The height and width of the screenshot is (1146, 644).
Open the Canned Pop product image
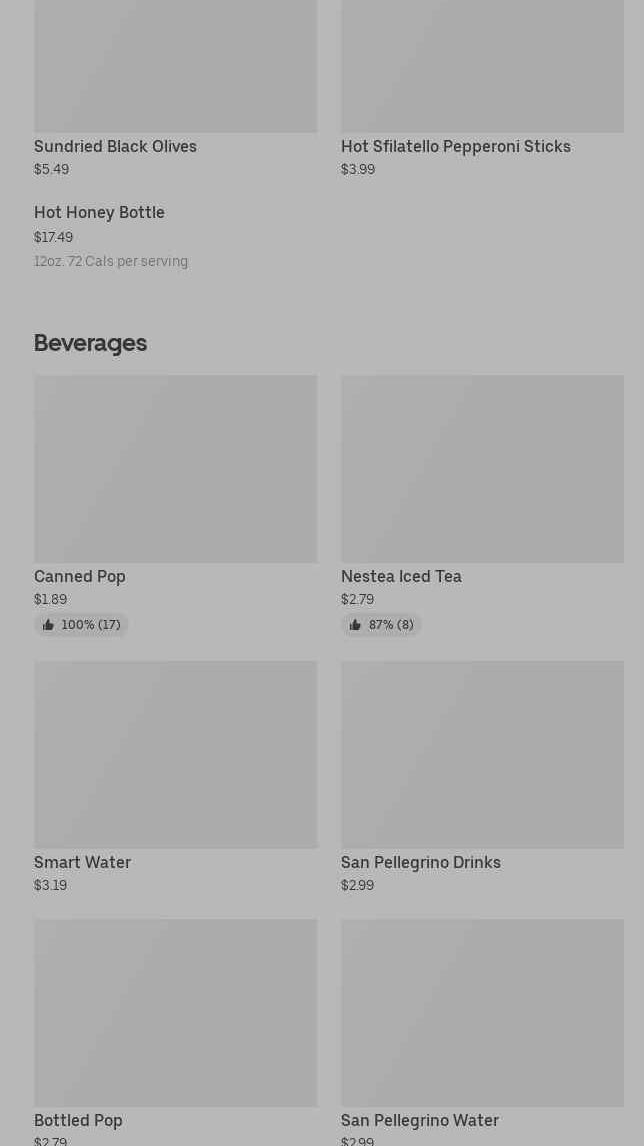click(x=175, y=468)
